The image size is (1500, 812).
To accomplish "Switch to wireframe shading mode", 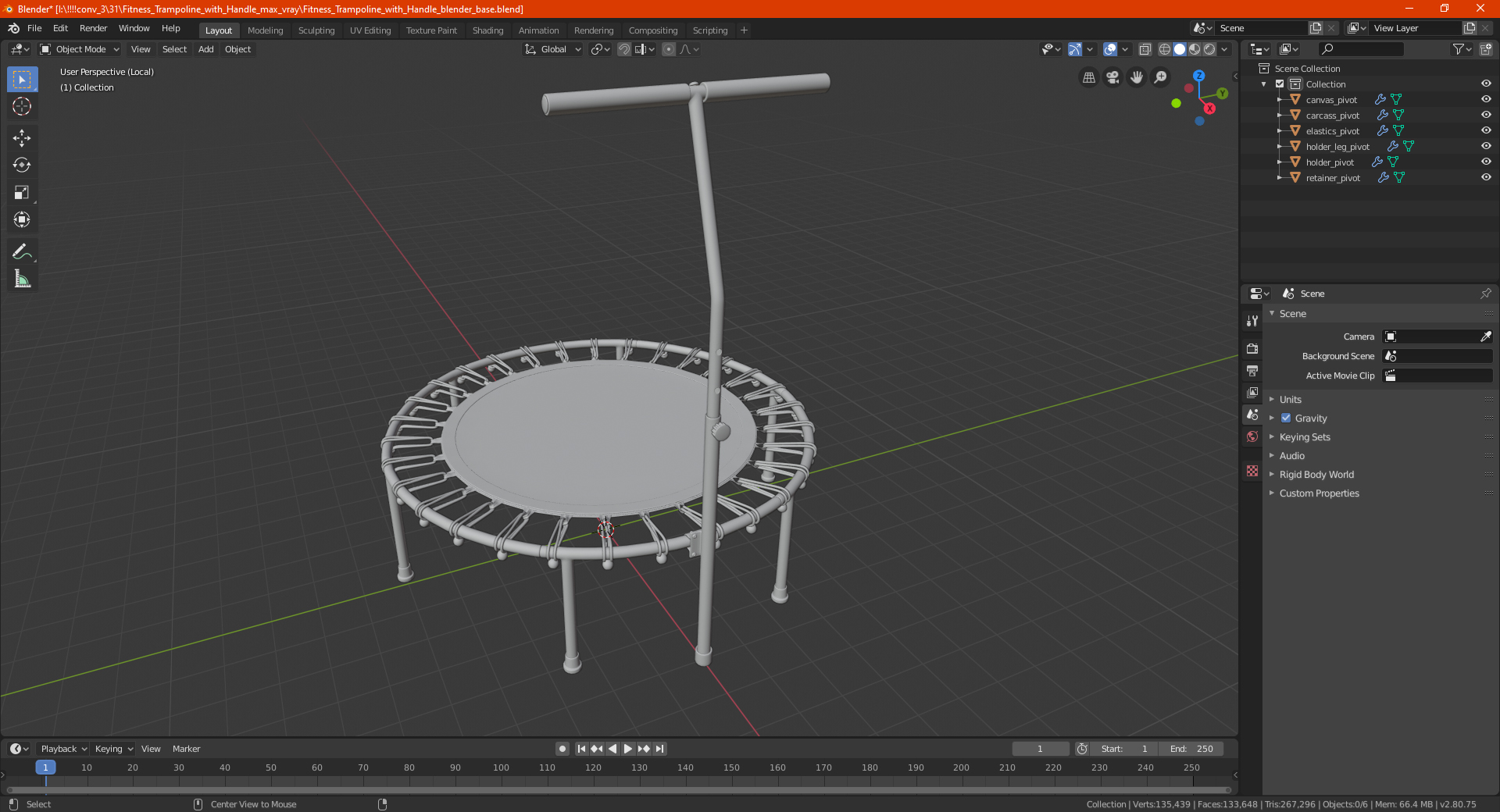I will [x=1165, y=49].
